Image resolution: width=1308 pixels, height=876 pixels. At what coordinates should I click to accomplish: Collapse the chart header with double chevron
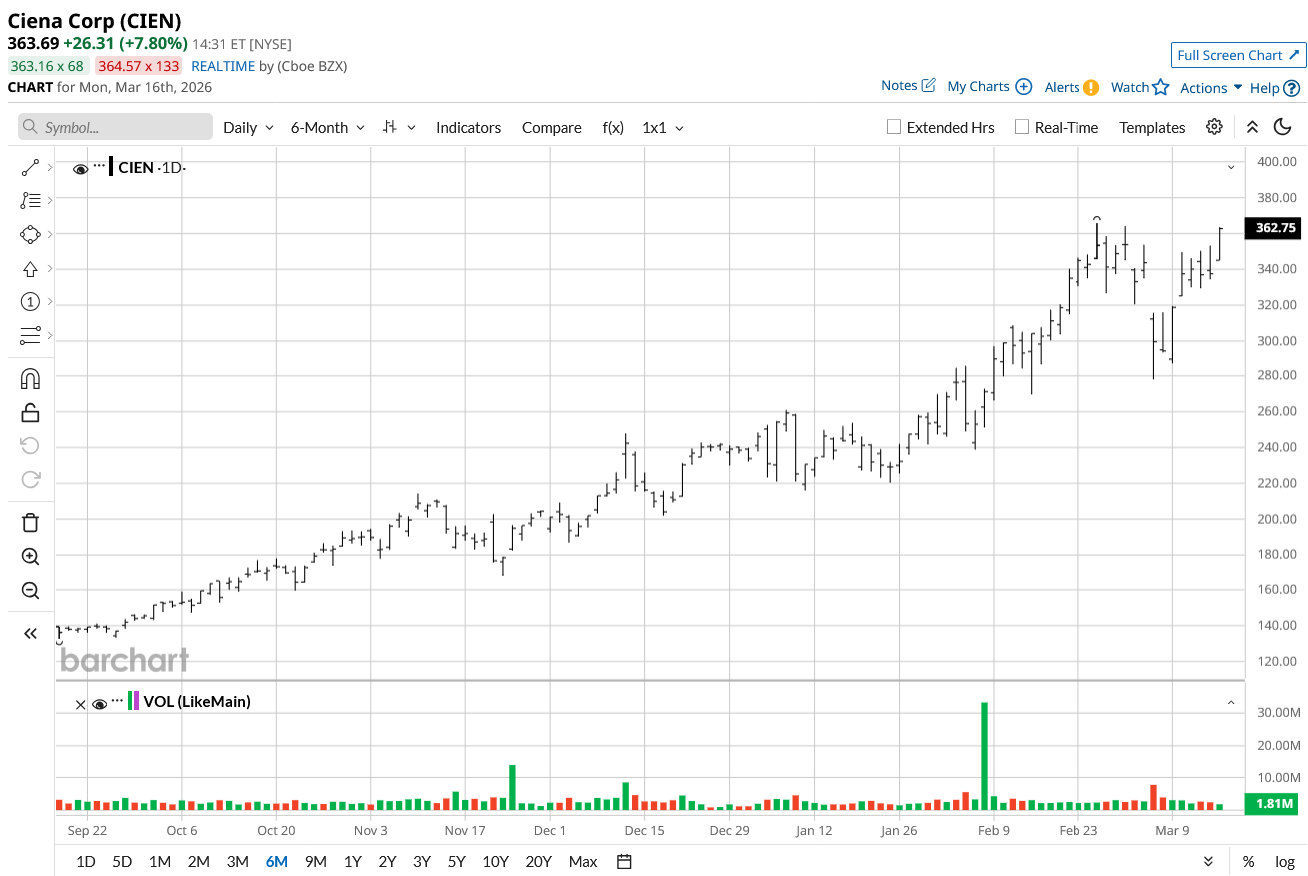point(1252,127)
